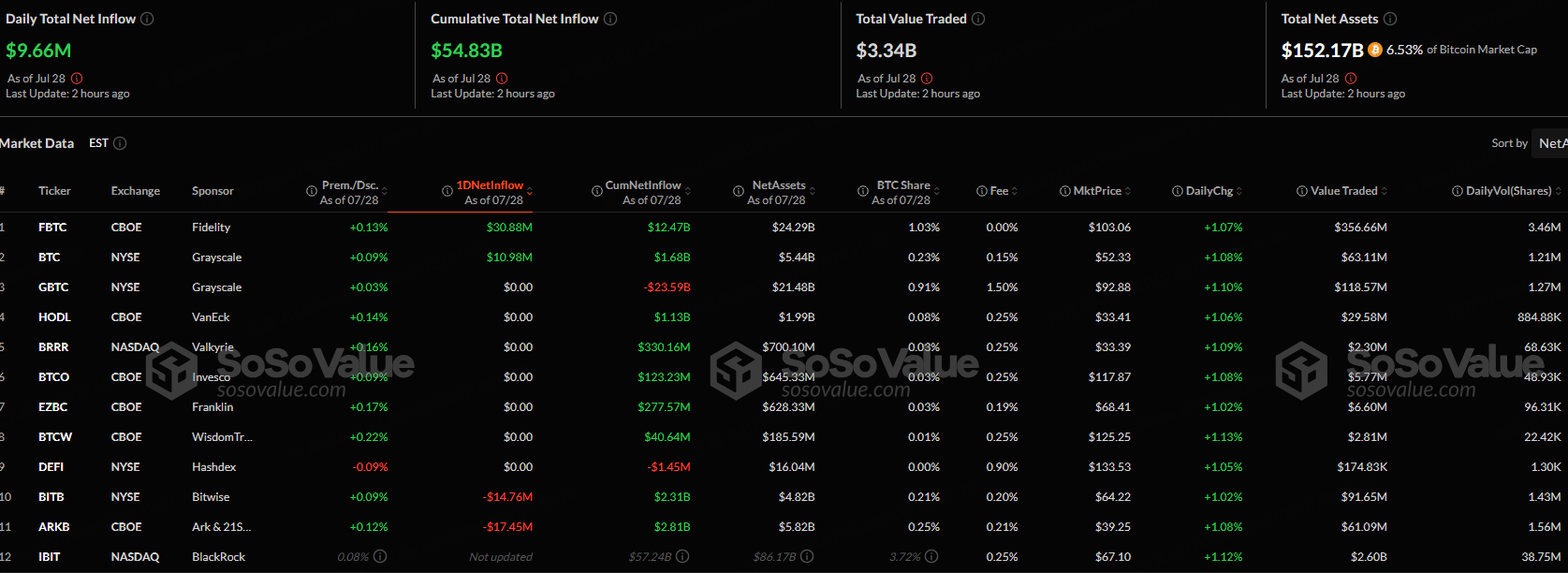Click the 'Not updated' cell for IBIT

tap(501, 557)
